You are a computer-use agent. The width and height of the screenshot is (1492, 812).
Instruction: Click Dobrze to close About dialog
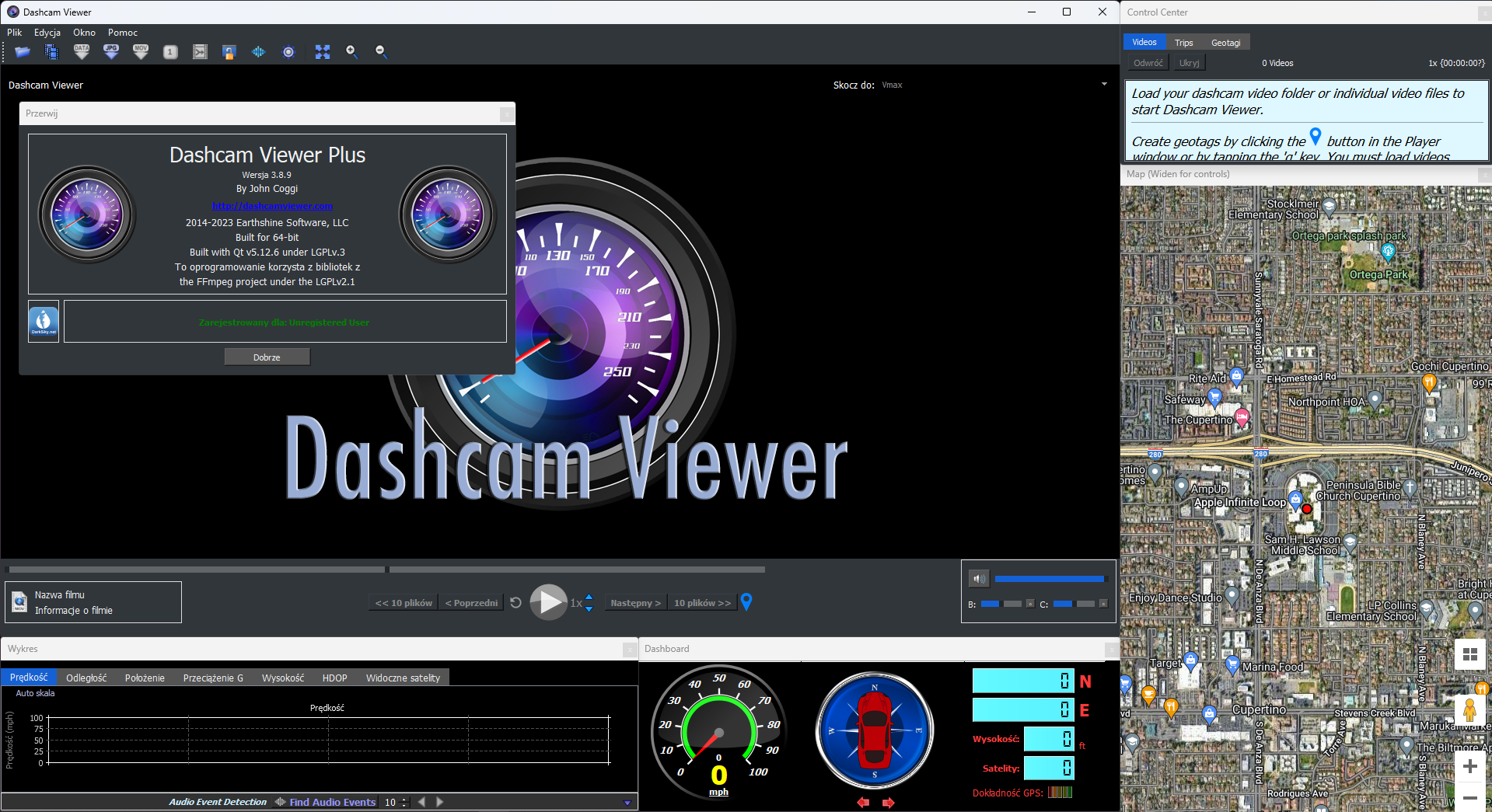coord(267,357)
